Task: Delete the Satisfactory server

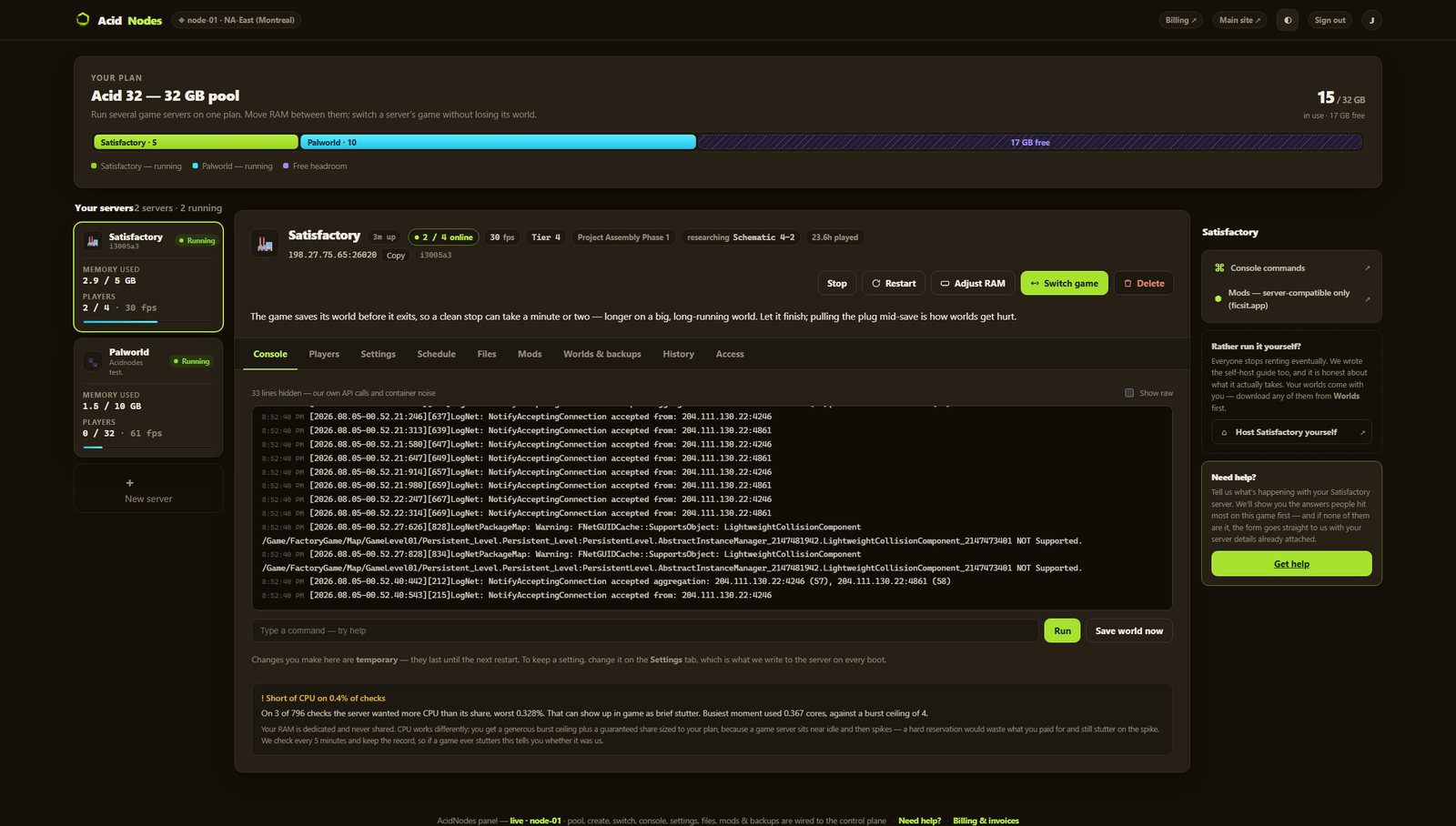Action: pyautogui.click(x=1144, y=283)
